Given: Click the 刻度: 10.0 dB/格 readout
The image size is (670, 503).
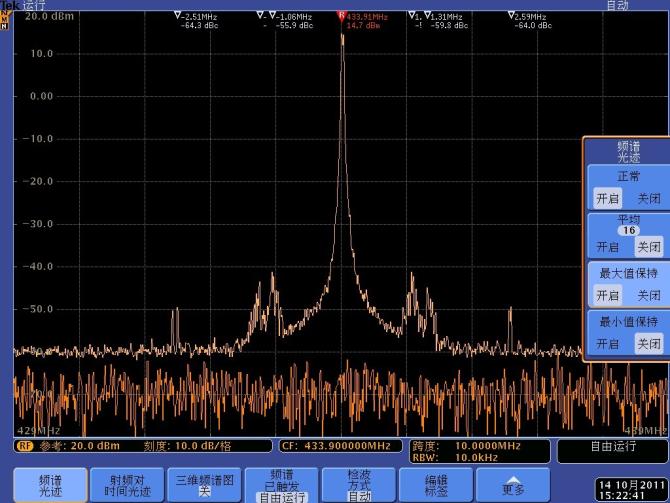Looking at the screenshot, I should 187,446.
